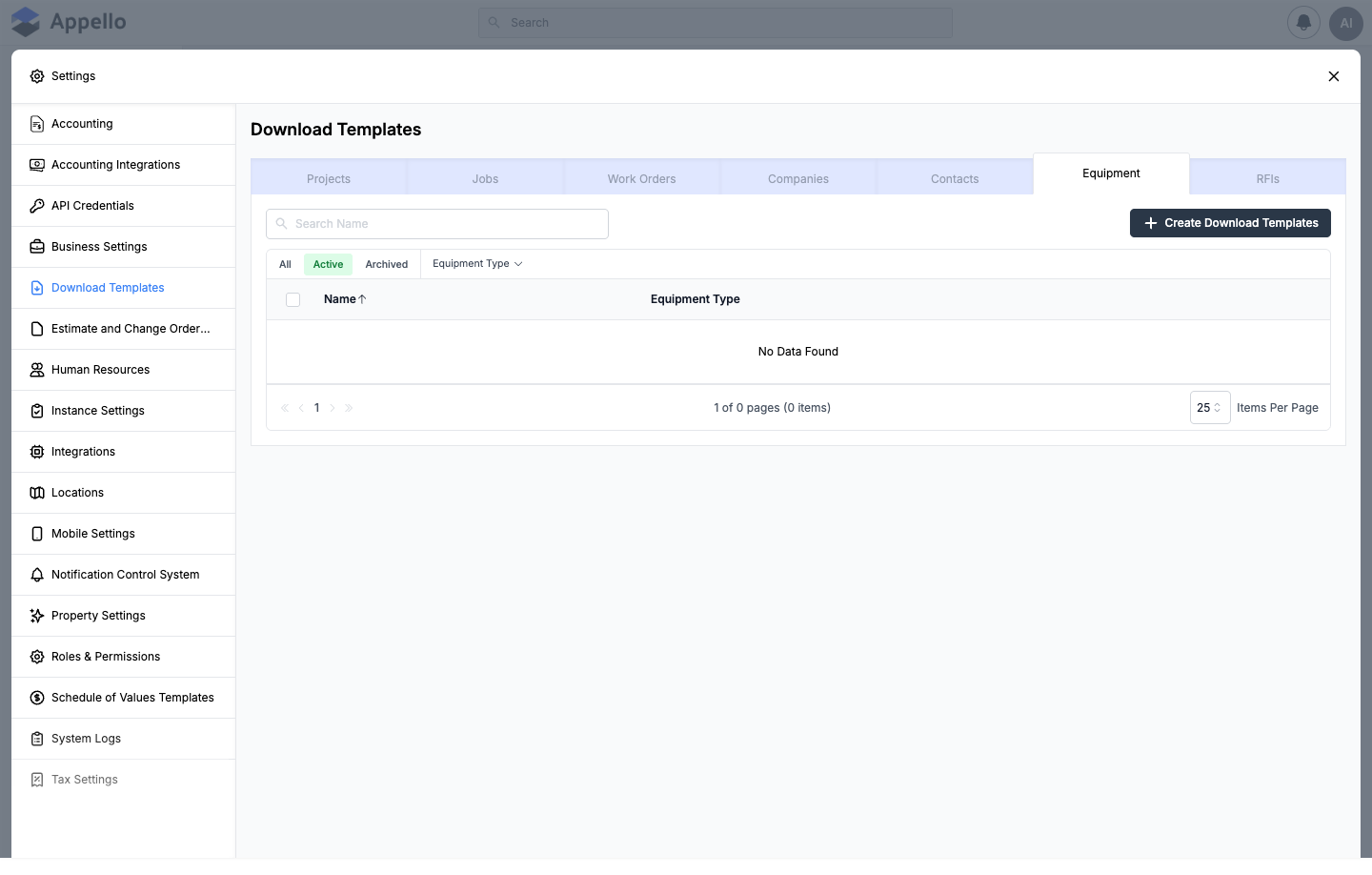Click the API Credentials key icon
1372x875 pixels.
(37, 206)
